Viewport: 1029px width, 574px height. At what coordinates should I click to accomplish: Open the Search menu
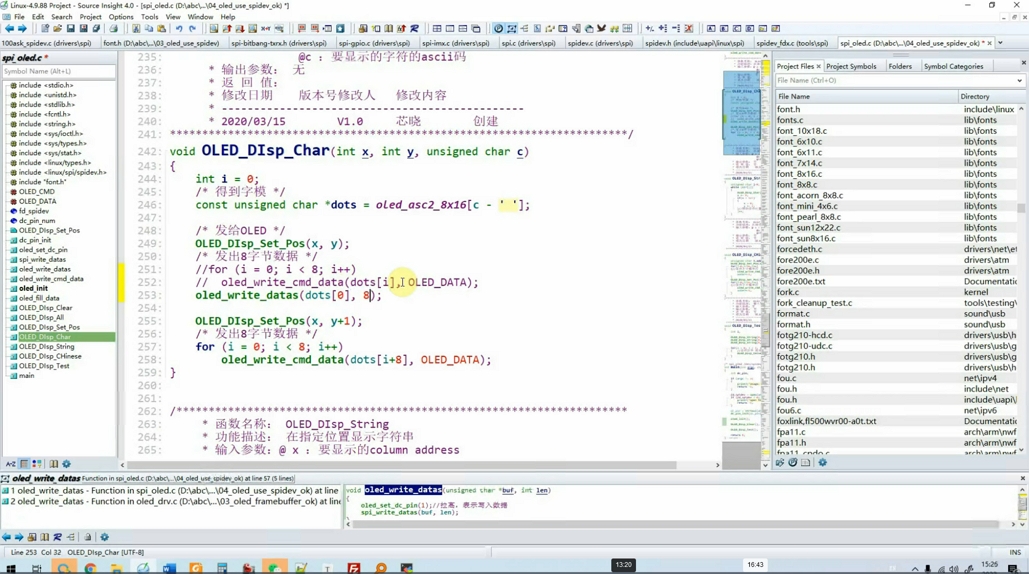(x=62, y=16)
